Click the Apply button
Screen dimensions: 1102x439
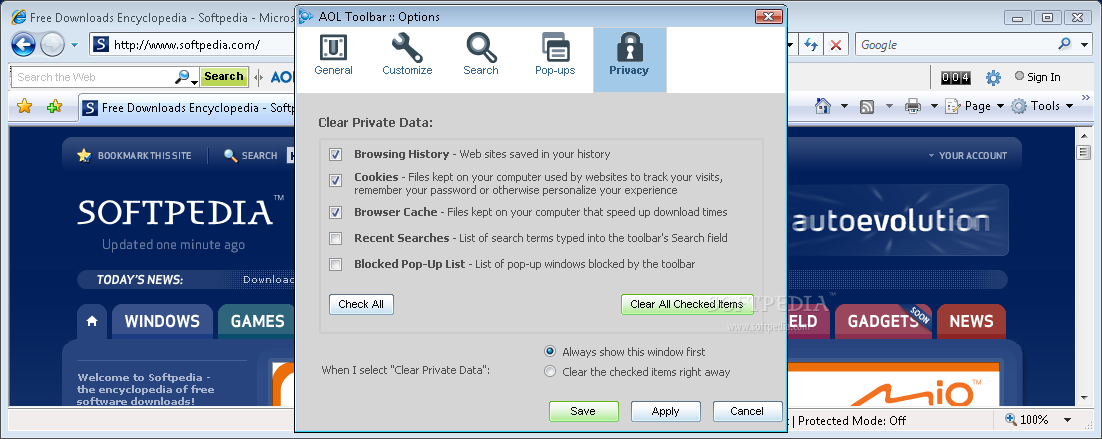(666, 411)
